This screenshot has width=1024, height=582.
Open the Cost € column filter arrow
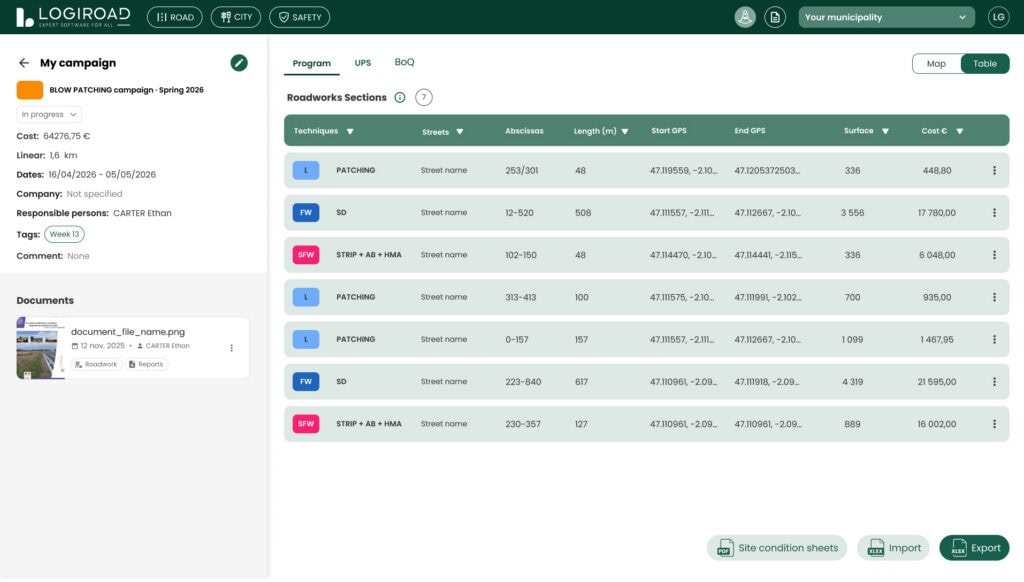959,131
